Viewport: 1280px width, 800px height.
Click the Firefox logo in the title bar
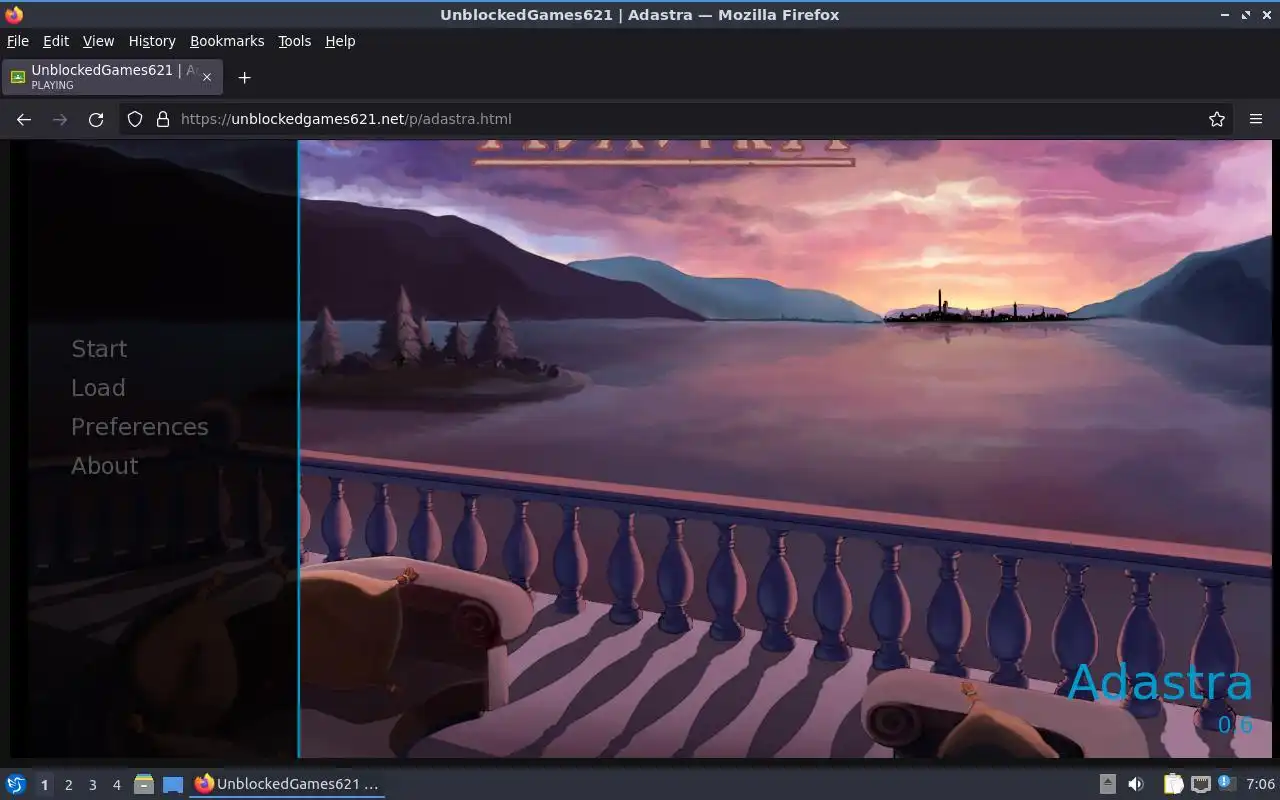[x=14, y=15]
